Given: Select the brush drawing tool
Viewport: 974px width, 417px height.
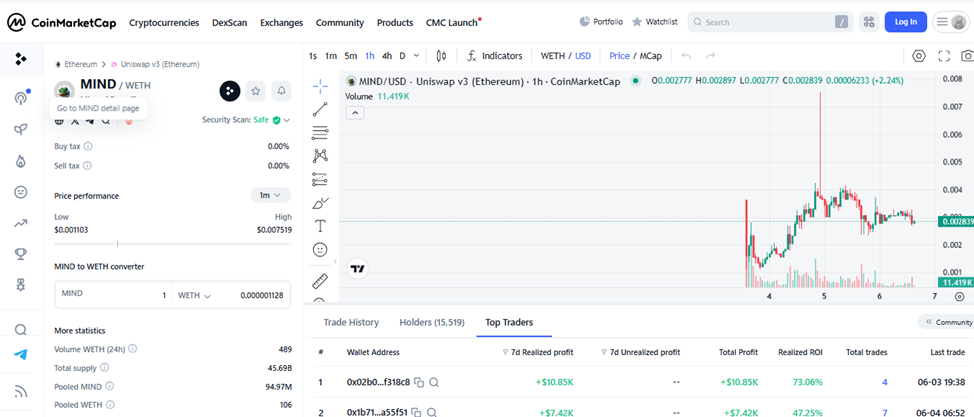Looking at the screenshot, I should tap(320, 203).
